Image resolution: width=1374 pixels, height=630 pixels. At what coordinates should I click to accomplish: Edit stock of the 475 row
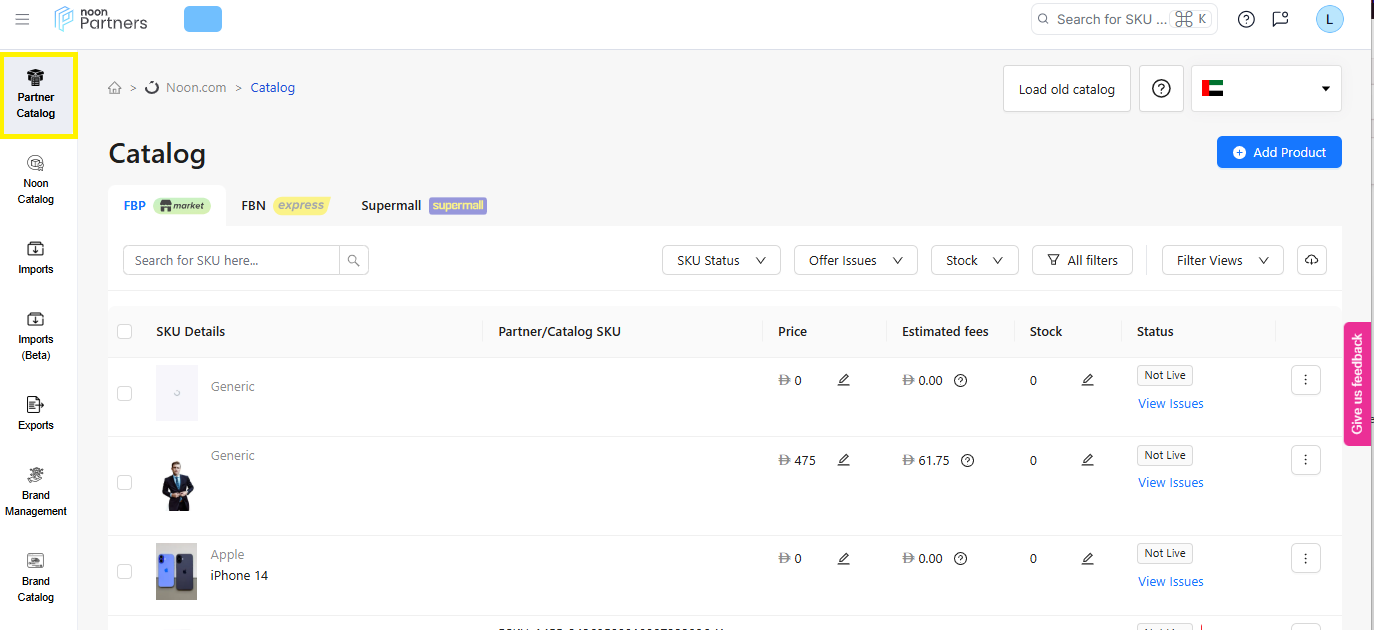tap(1087, 460)
